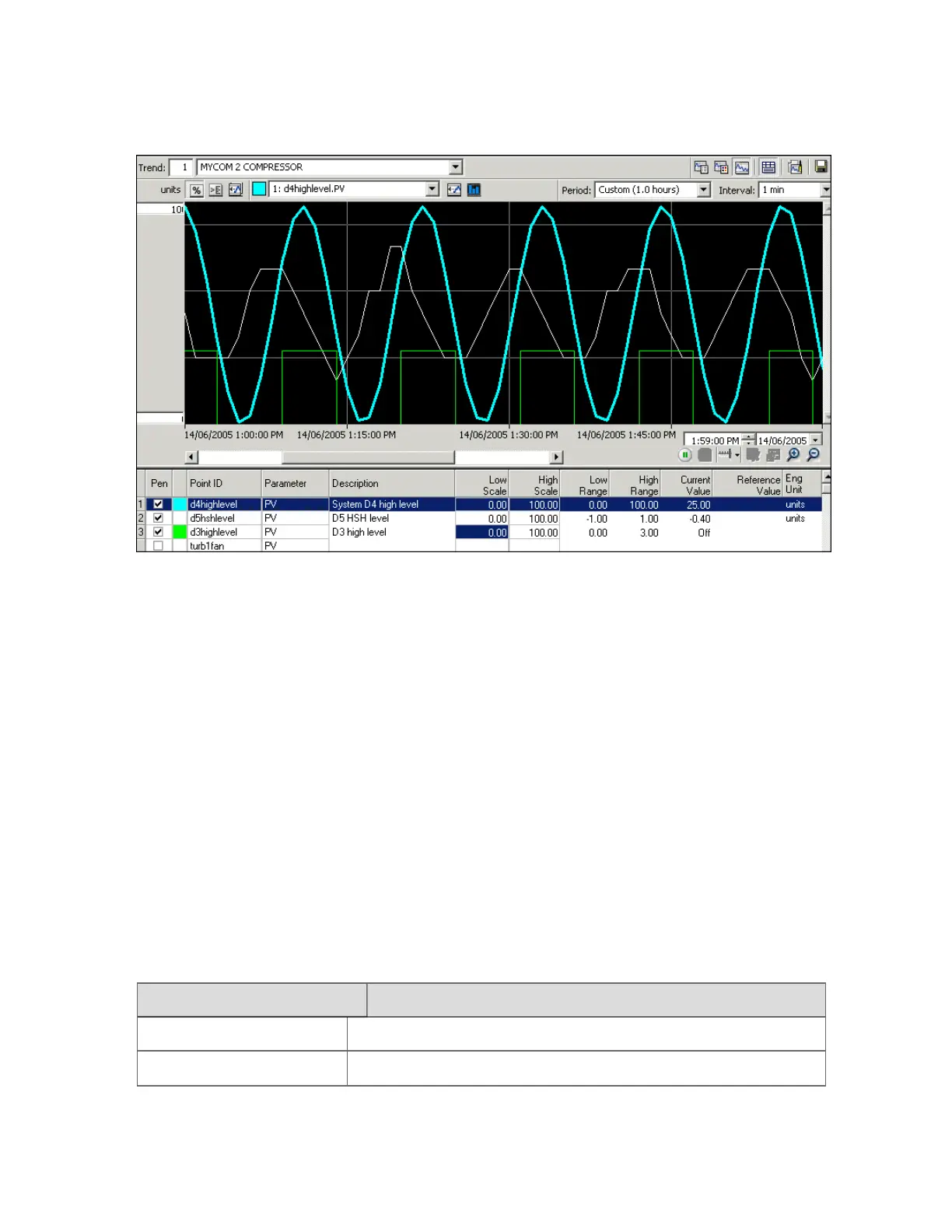This screenshot has height=1232, width=952.
Task: Switch axis to percent with the % button
Action: pos(196,190)
